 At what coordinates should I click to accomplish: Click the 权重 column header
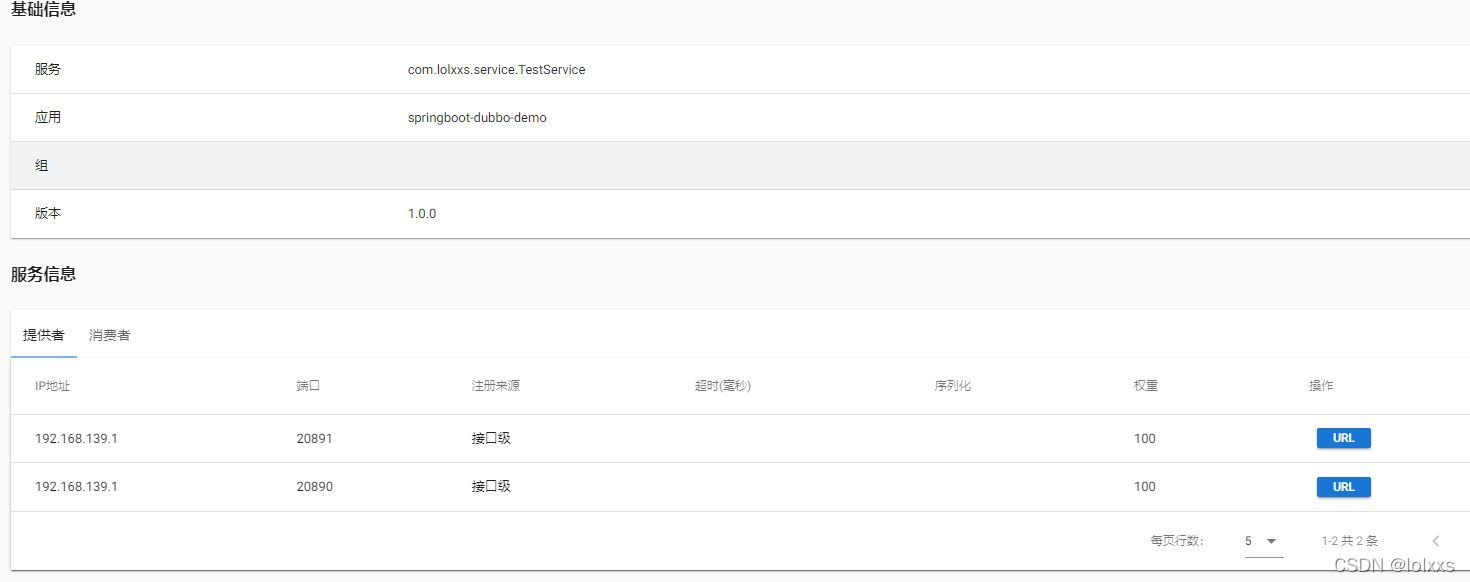(1146, 386)
